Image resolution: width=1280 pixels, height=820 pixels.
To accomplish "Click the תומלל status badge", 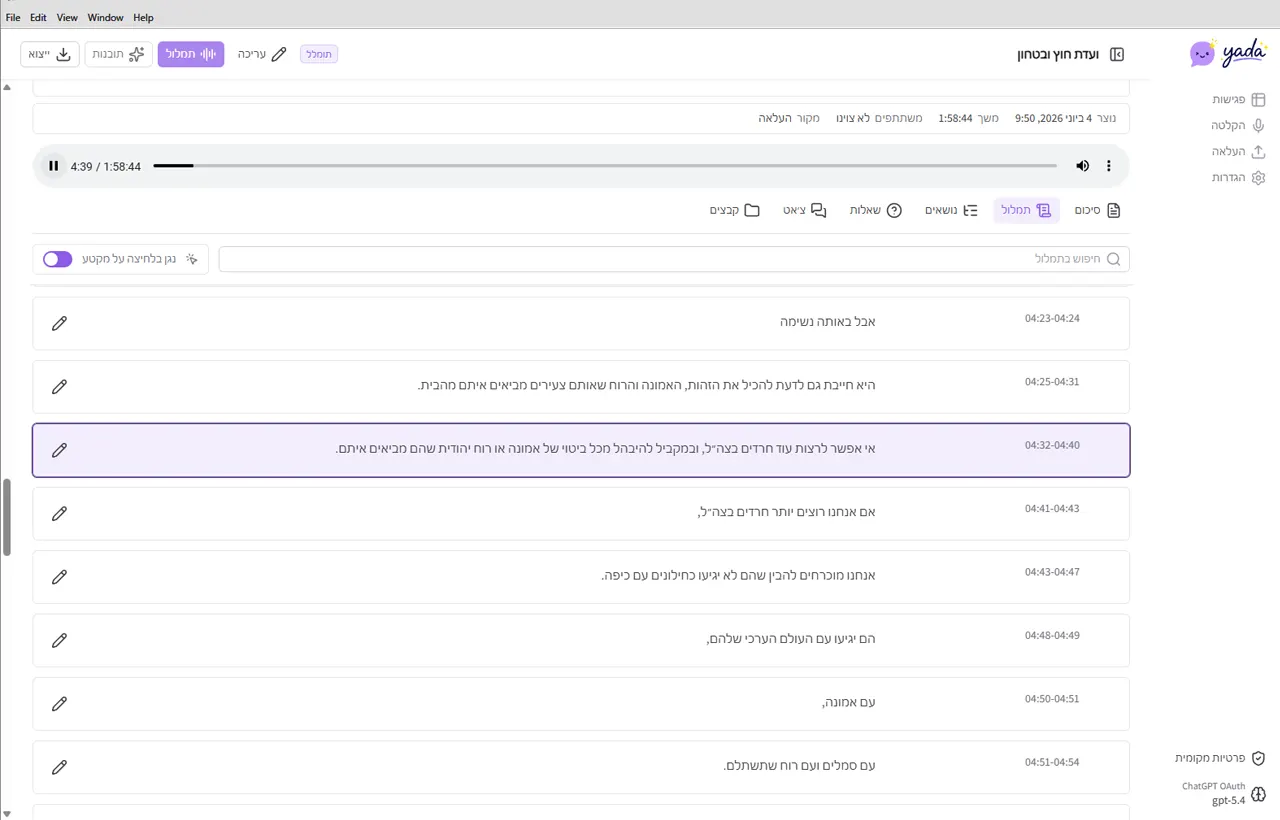I will coord(319,54).
